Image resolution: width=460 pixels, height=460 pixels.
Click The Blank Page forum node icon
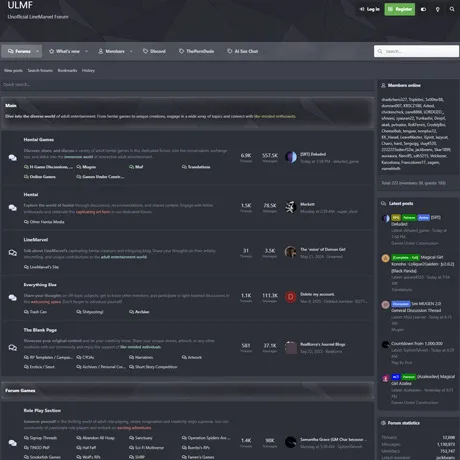click(13, 348)
